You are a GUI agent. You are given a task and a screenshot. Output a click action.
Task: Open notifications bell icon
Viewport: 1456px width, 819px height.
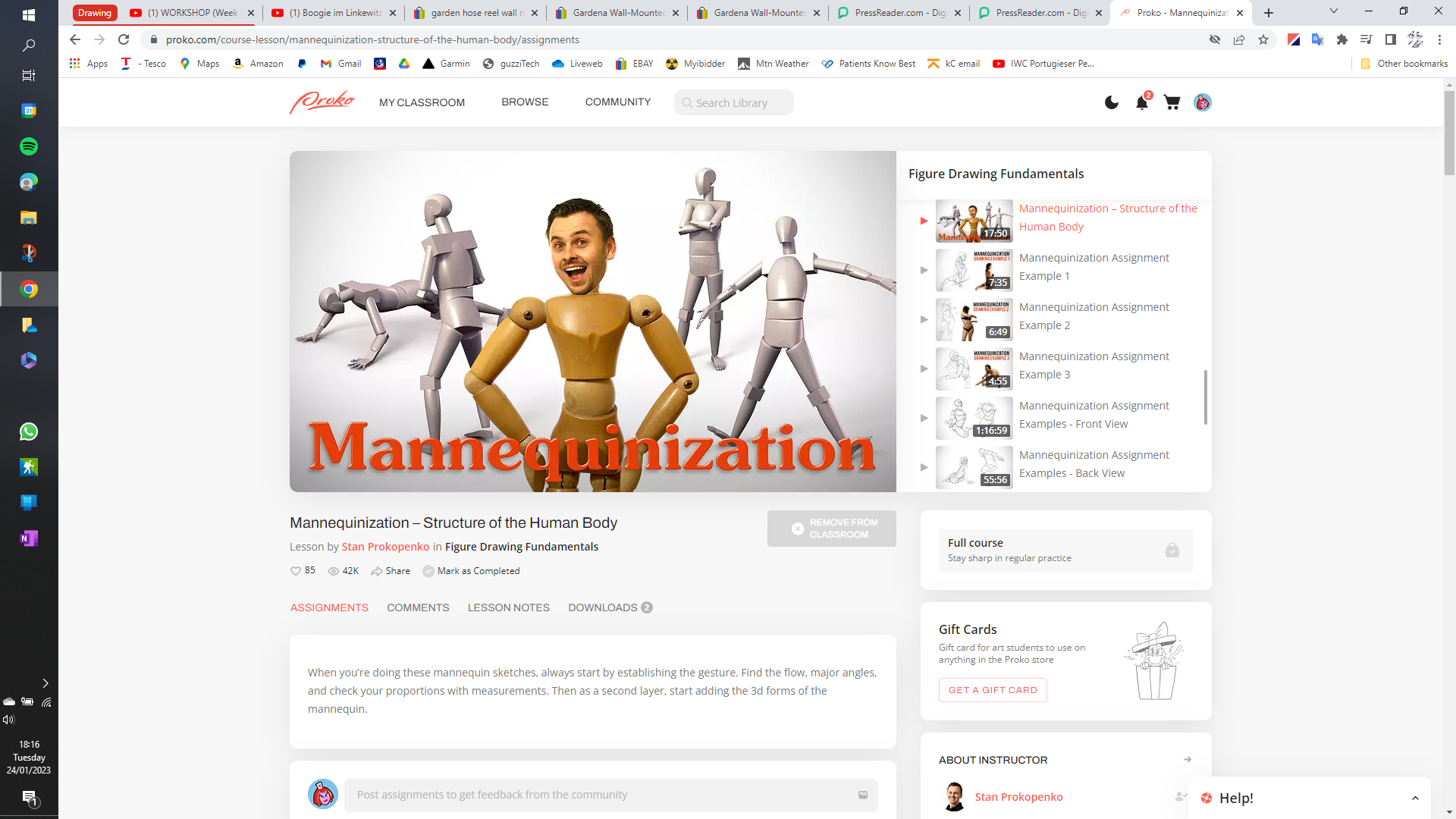(x=1142, y=102)
